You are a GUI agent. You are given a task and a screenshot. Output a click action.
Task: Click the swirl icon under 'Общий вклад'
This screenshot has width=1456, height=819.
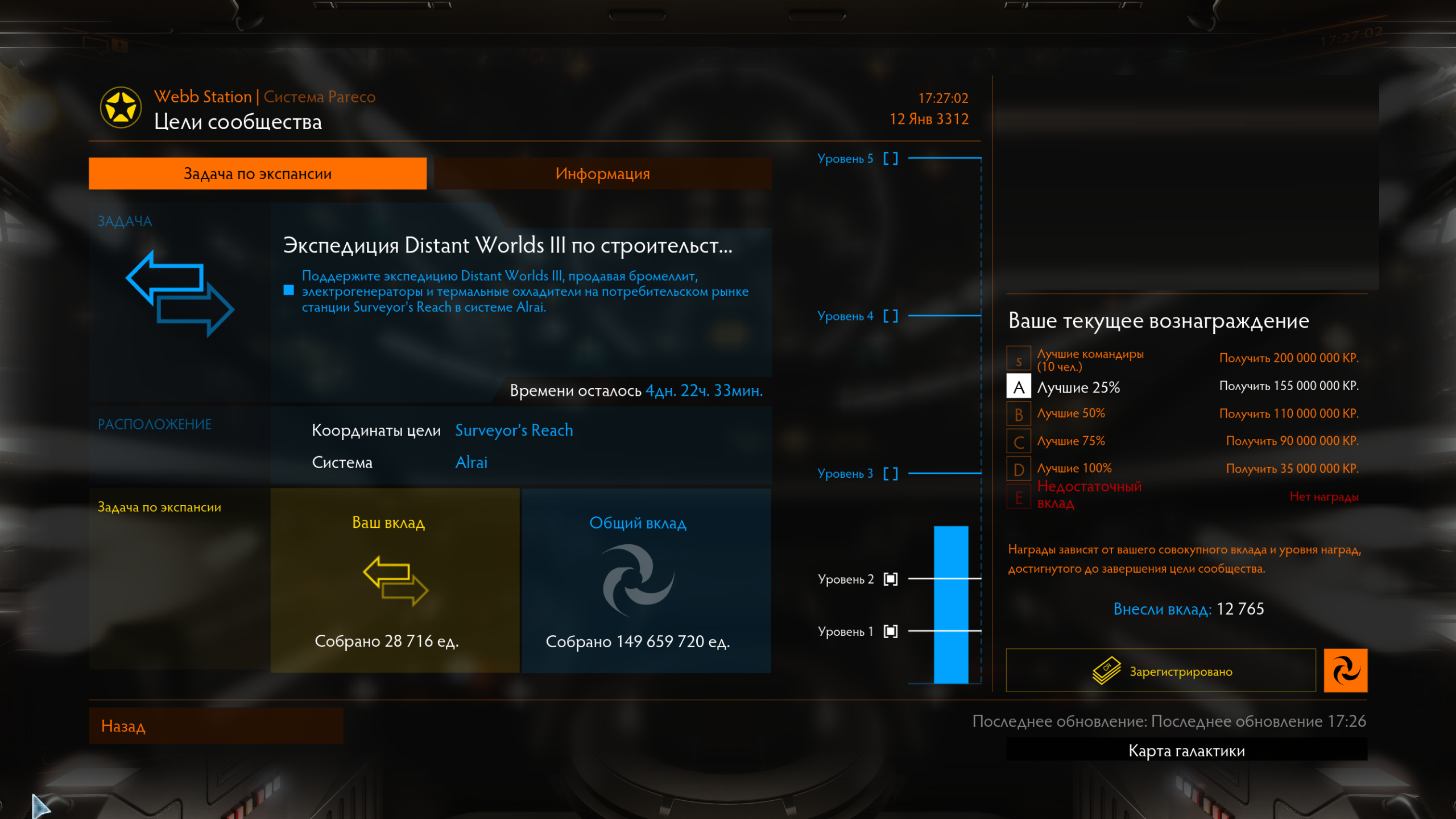[x=638, y=581]
